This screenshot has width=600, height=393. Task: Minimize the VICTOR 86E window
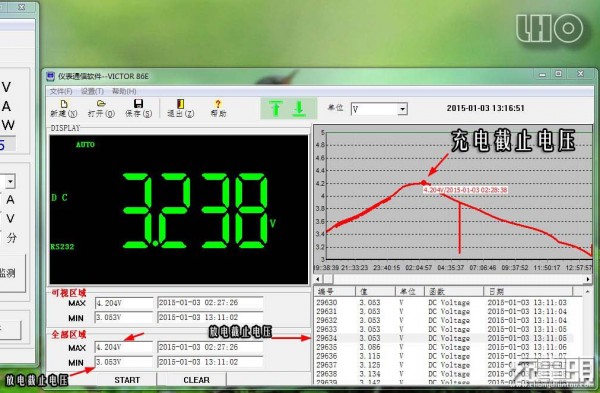pyautogui.click(x=542, y=74)
